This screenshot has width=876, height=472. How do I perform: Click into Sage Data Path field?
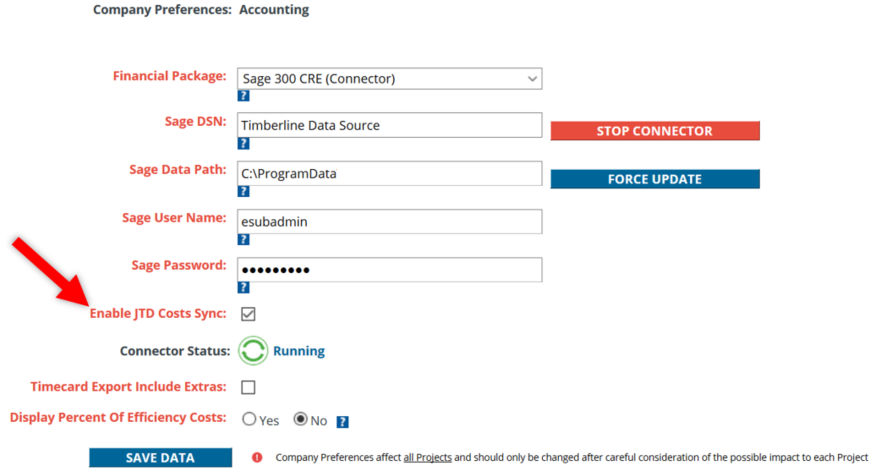(389, 174)
